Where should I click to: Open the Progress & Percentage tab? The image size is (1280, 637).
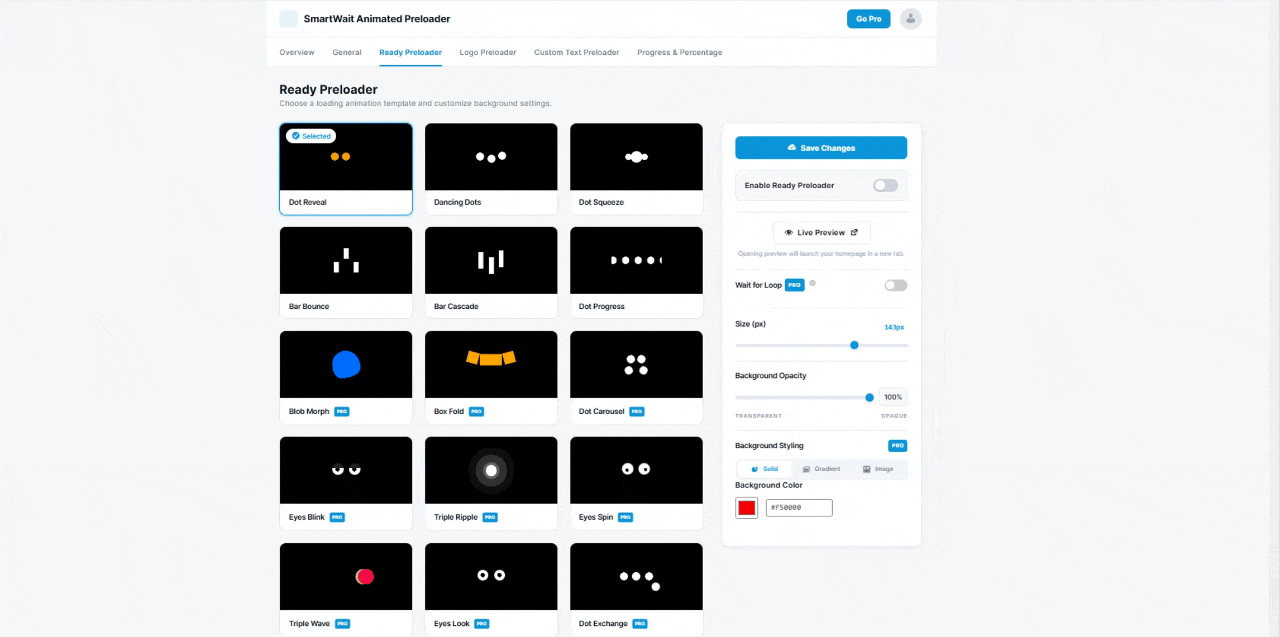(679, 52)
